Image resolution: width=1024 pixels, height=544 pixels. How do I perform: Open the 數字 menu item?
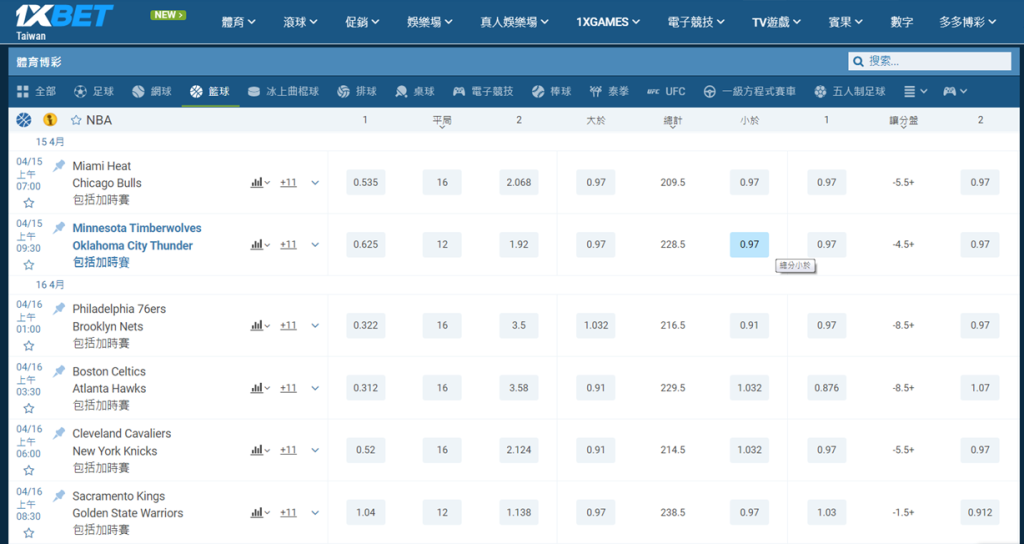point(902,22)
